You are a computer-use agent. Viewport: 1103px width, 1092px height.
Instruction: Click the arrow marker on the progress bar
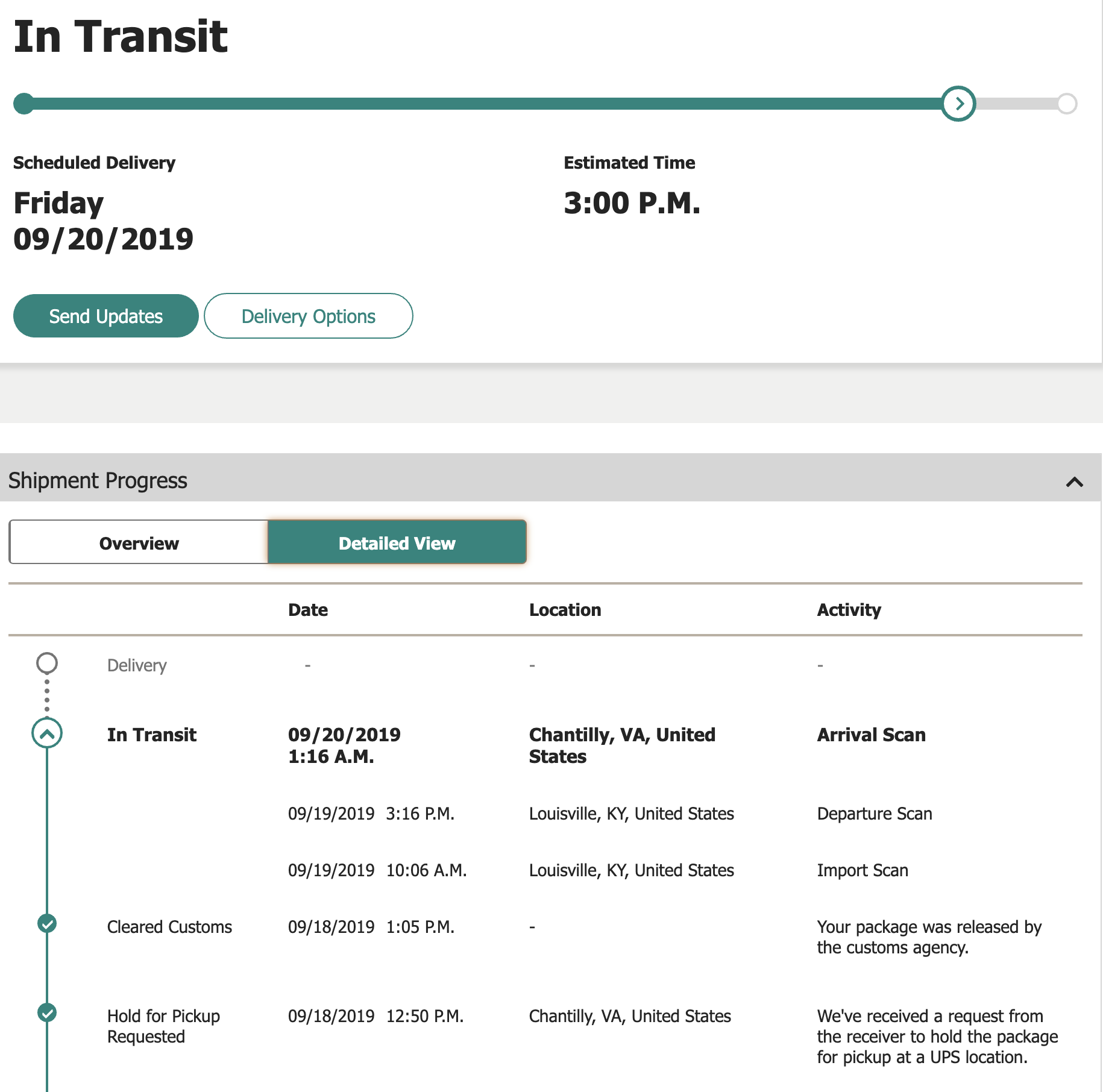tap(958, 104)
